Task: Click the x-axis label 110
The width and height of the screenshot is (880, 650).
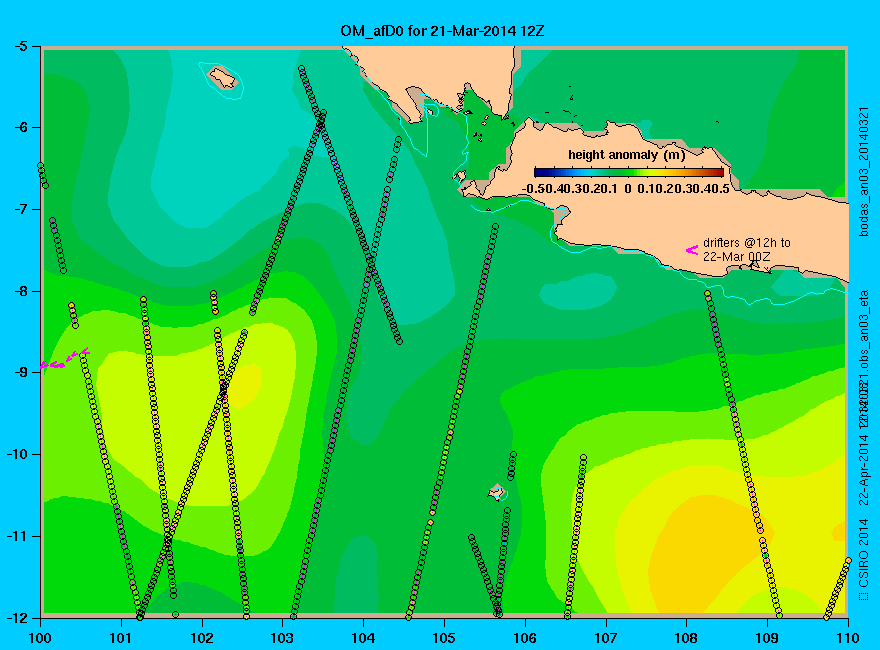Action: 848,638
